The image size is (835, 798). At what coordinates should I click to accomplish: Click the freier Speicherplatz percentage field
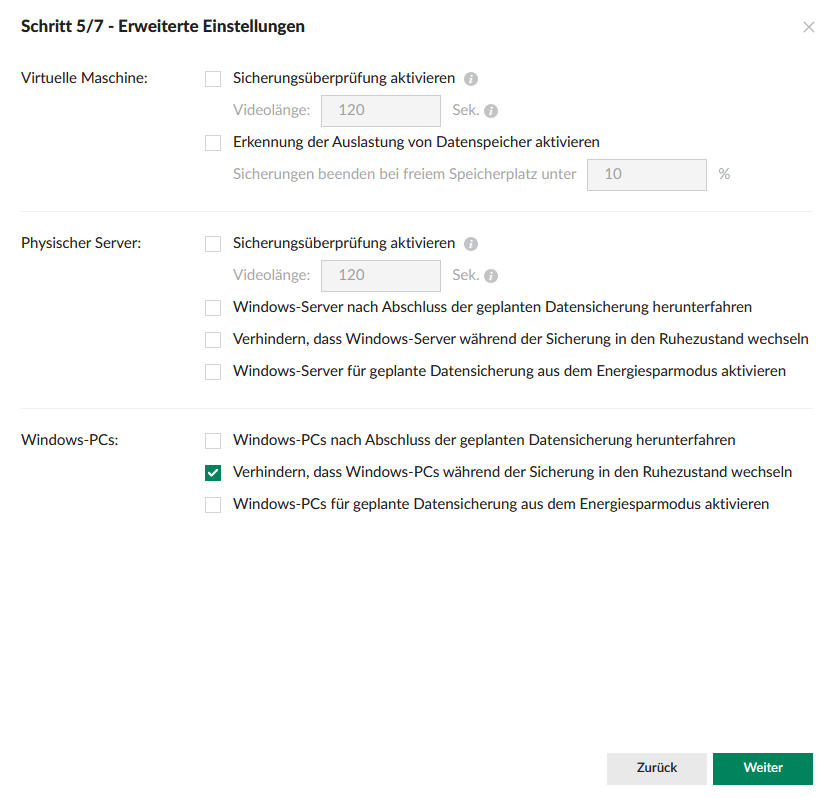[x=646, y=174]
